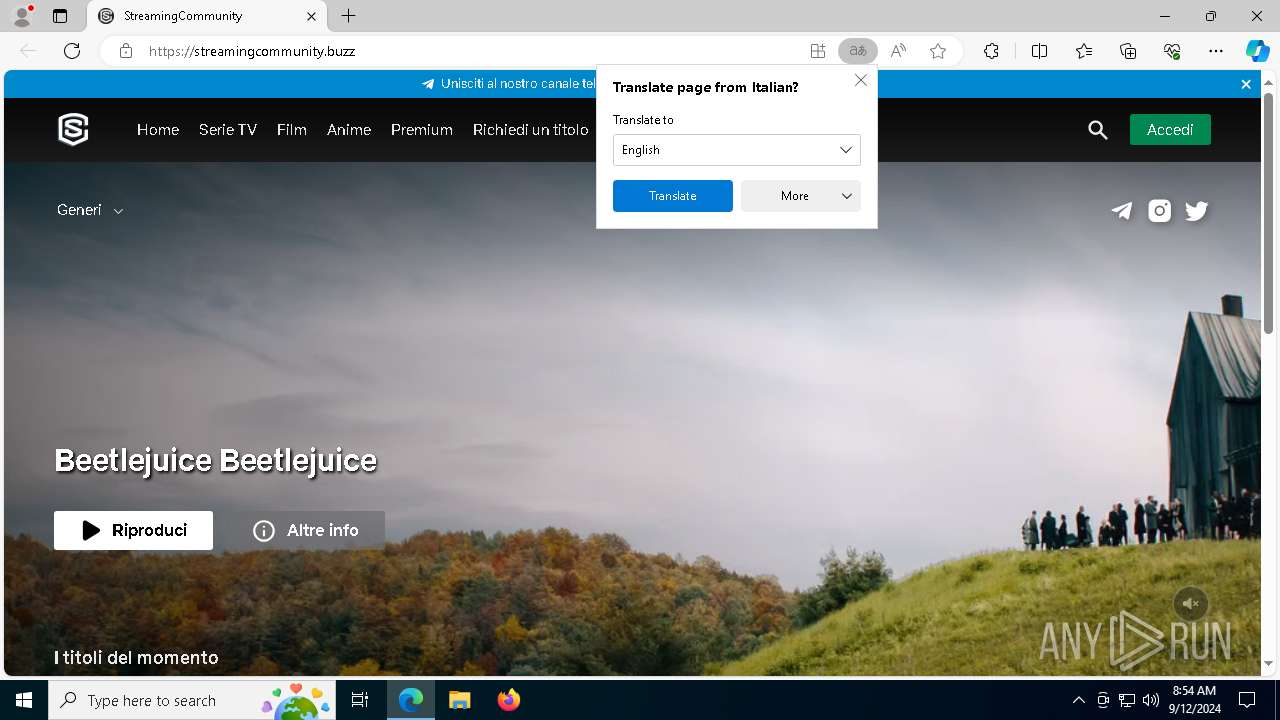The image size is (1280, 720).
Task: Open the Instagram social icon
Action: click(1159, 210)
